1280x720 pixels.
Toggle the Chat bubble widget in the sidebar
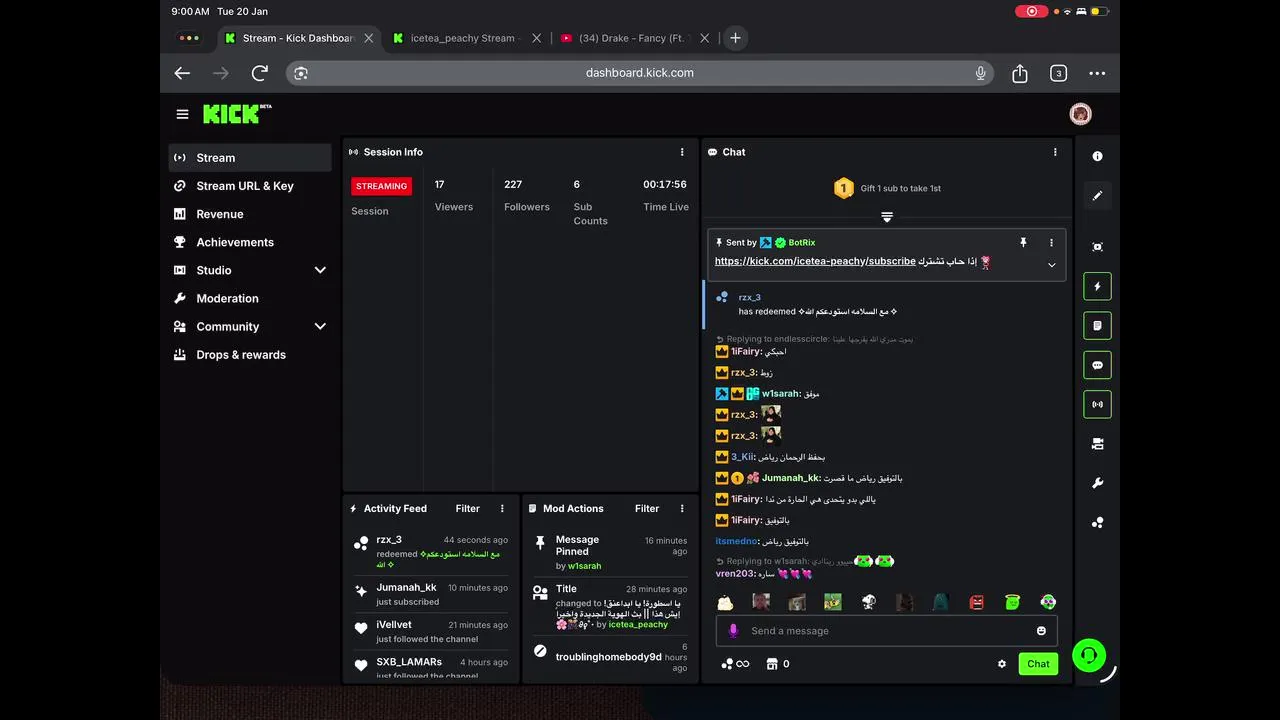(1097, 365)
